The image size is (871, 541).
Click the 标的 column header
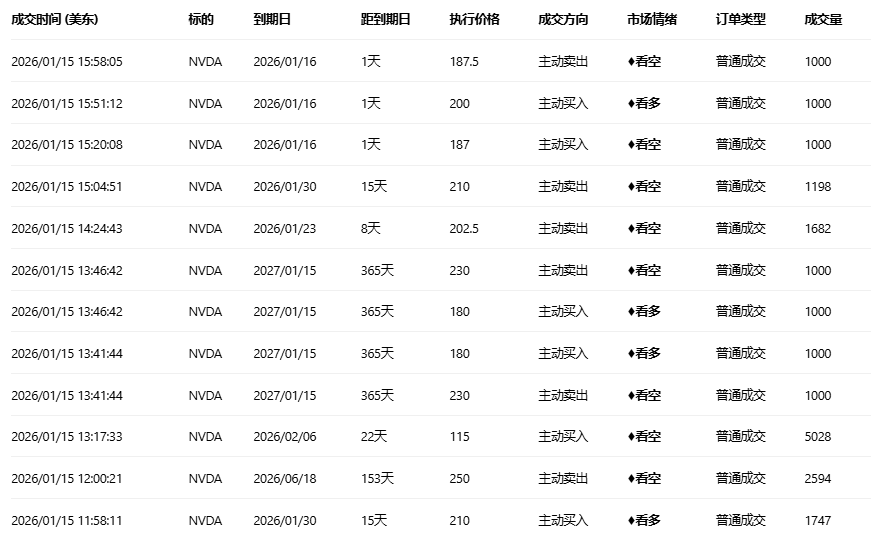[x=200, y=20]
